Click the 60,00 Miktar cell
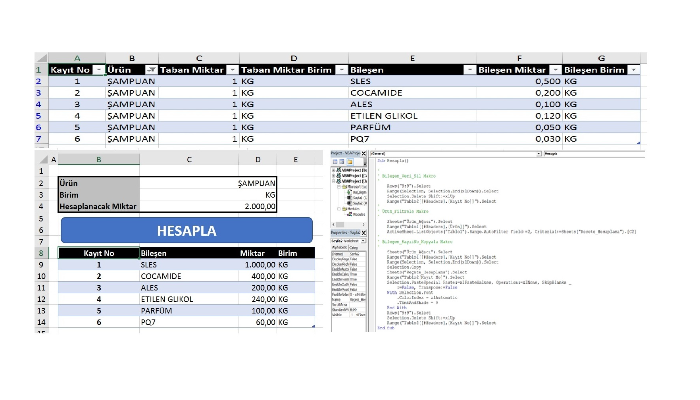 click(x=258, y=322)
